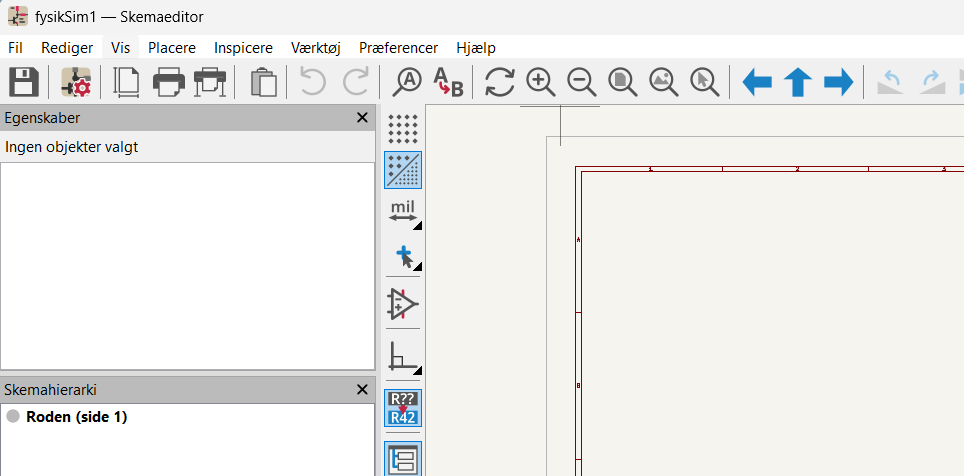Click the Print printer icon
Screen dimensions: 964x476
168,82
